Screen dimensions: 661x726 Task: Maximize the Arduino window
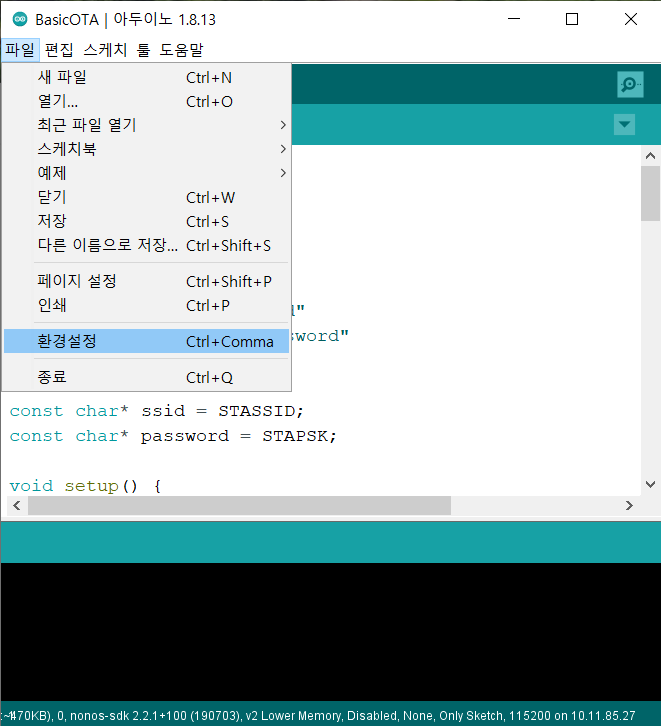click(572, 19)
